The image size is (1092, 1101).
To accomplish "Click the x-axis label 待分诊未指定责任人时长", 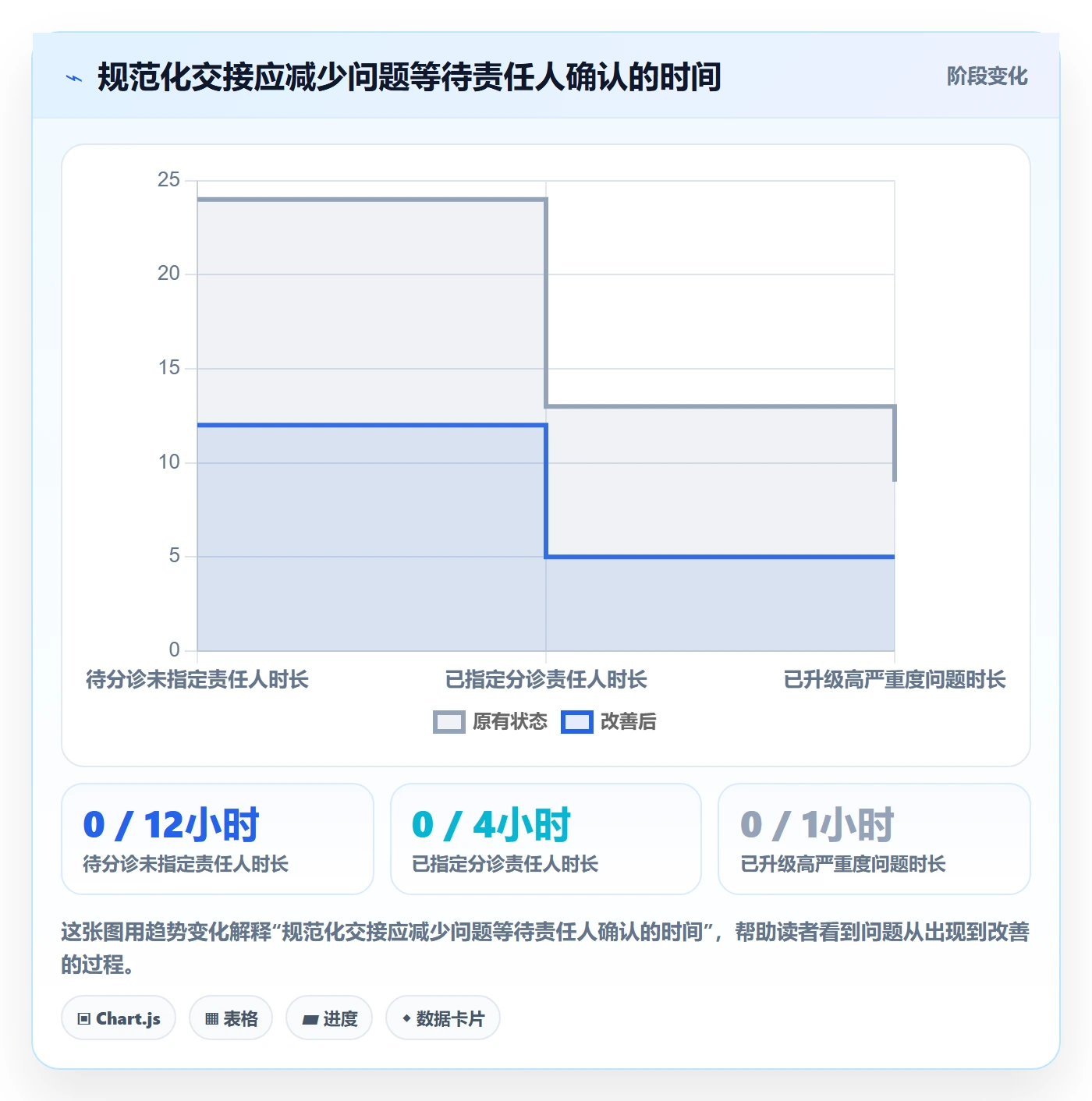I will click(197, 680).
